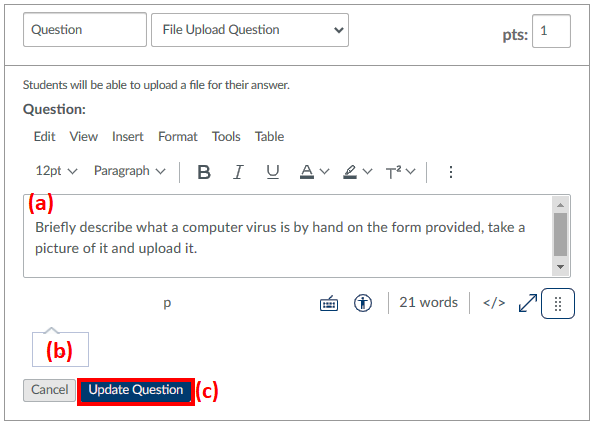Expand the editor to fullscreen
This screenshot has width=593, height=423.
pos(528,303)
